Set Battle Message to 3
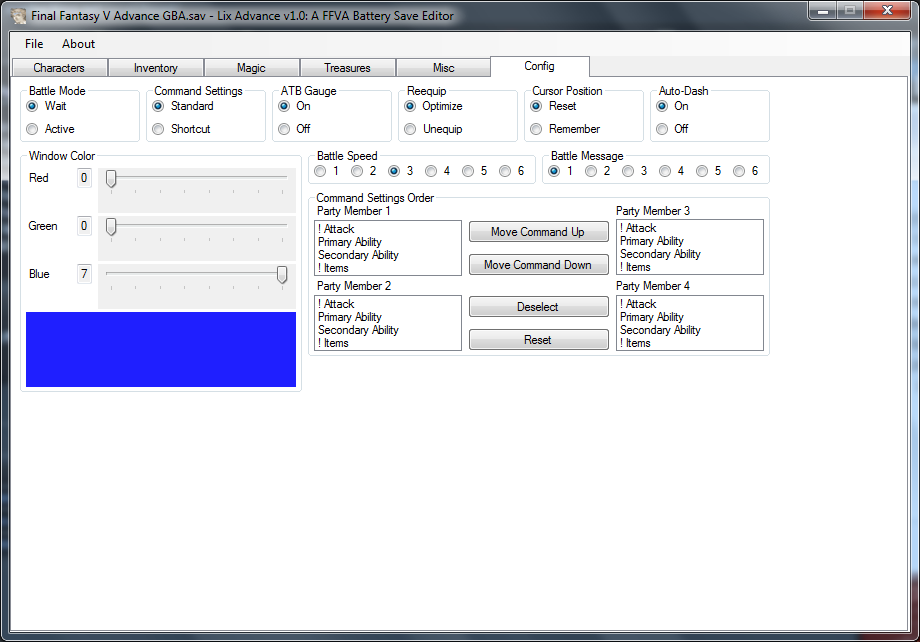This screenshot has height=642, width=920. point(635,171)
